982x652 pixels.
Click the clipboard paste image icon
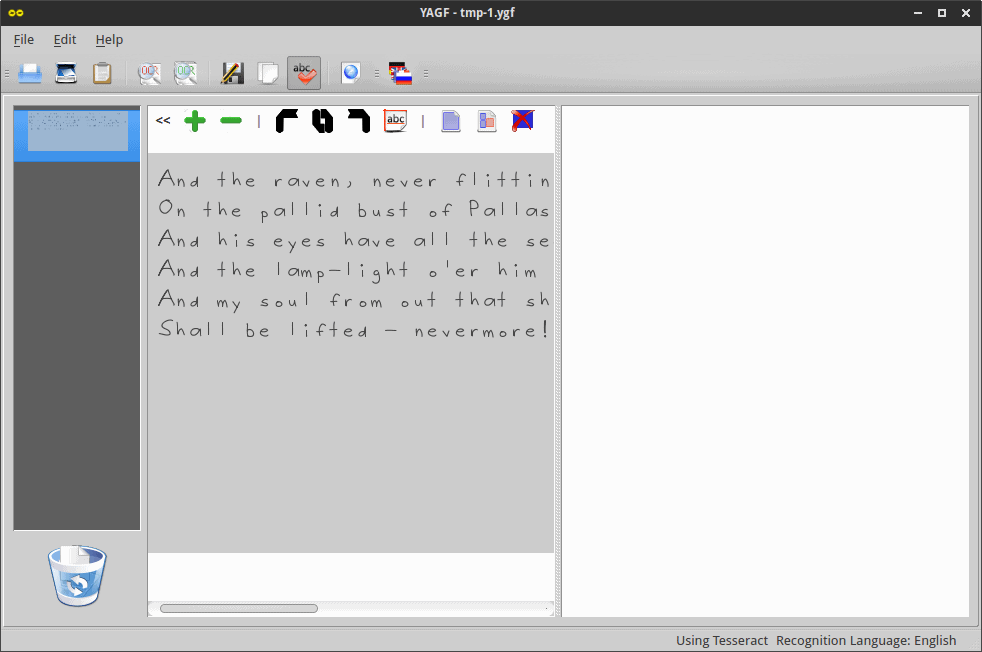(x=102, y=73)
